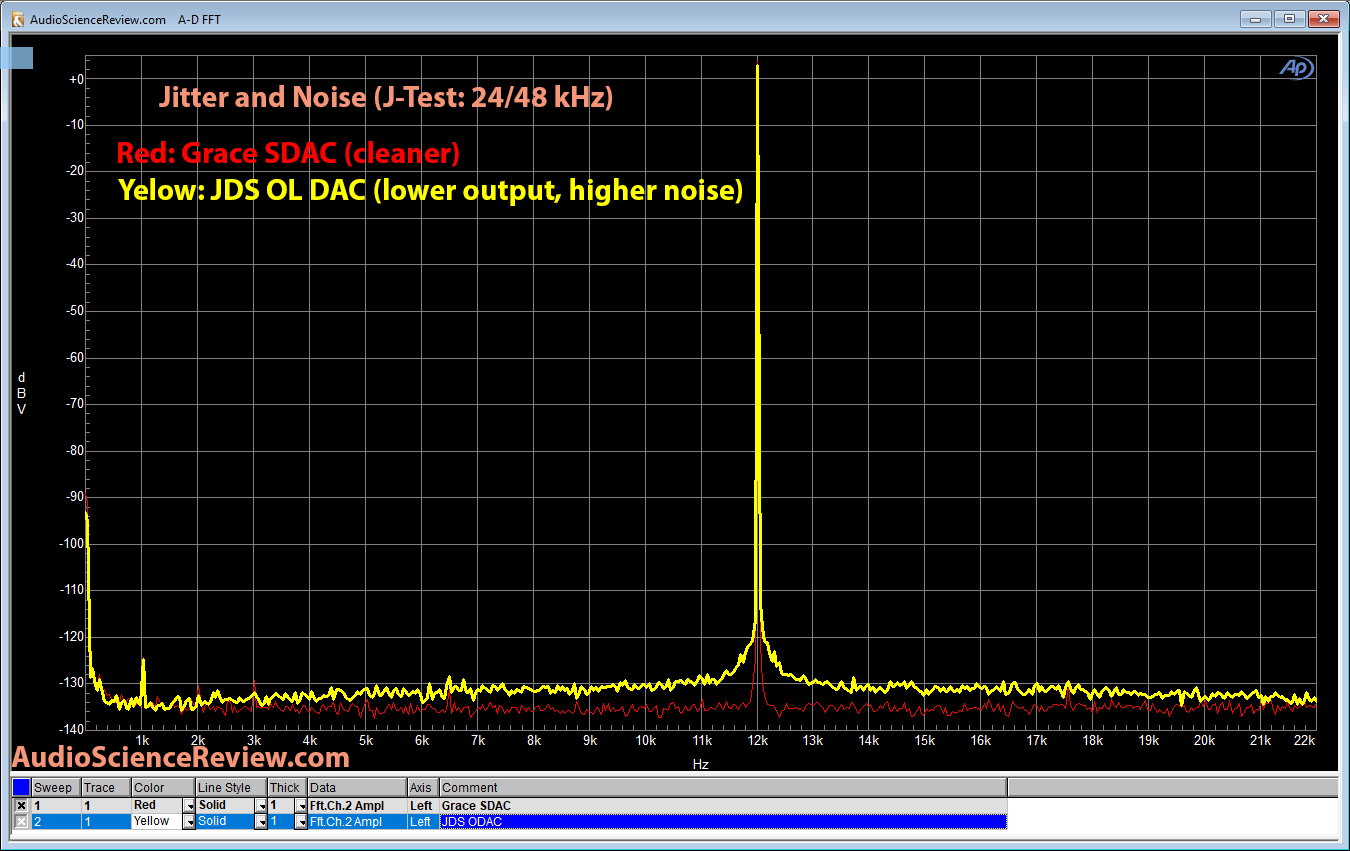Maximize the A-D FFT window
This screenshot has height=851, width=1350.
coord(1289,18)
